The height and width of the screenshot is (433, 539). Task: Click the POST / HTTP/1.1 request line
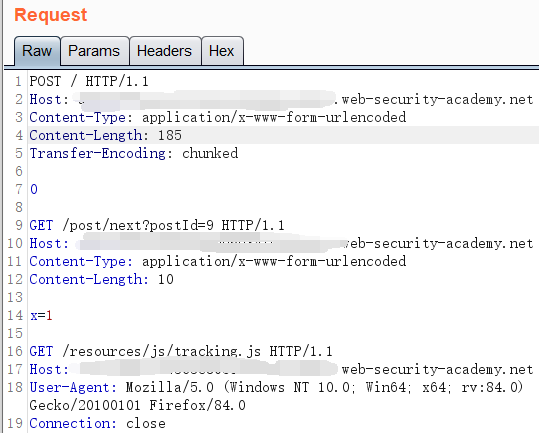89,81
